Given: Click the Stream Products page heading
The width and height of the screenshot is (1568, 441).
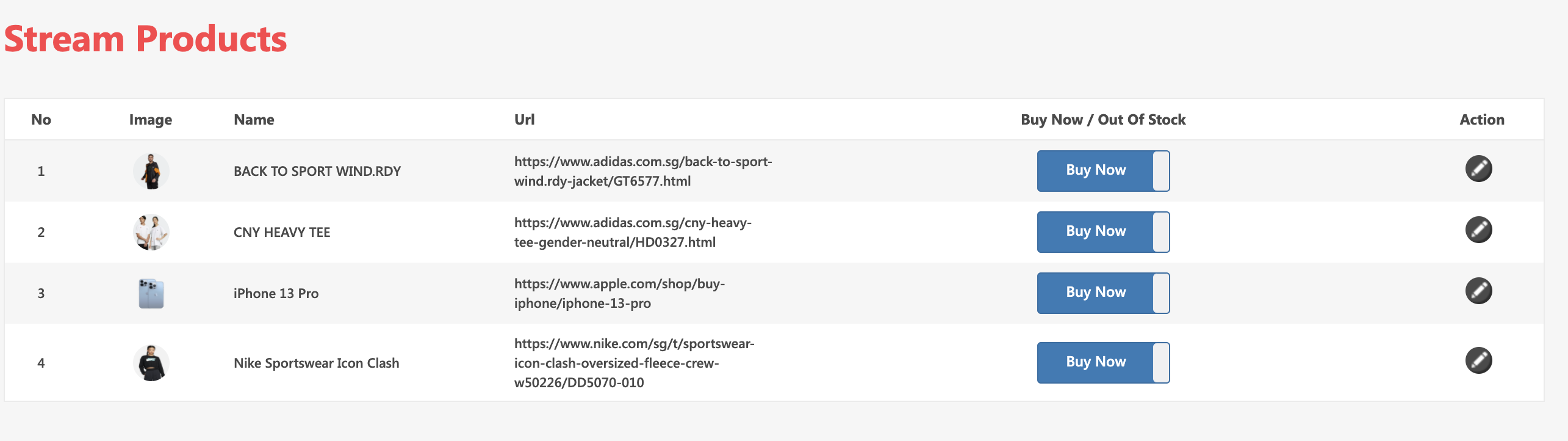Looking at the screenshot, I should pyautogui.click(x=145, y=39).
